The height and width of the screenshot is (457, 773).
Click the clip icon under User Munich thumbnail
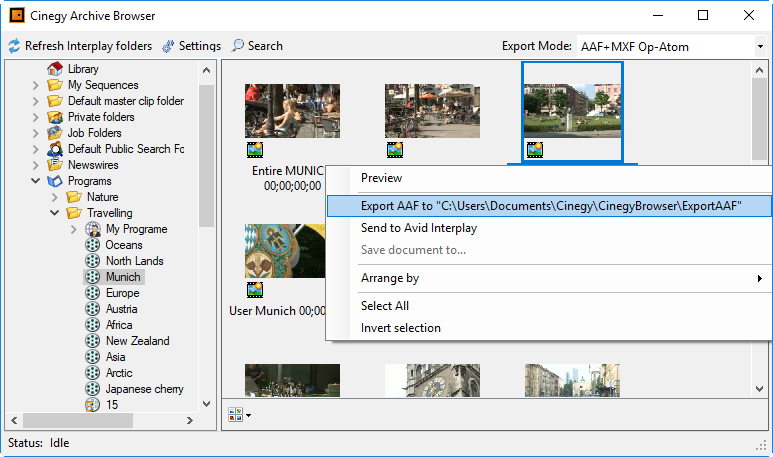click(x=255, y=289)
